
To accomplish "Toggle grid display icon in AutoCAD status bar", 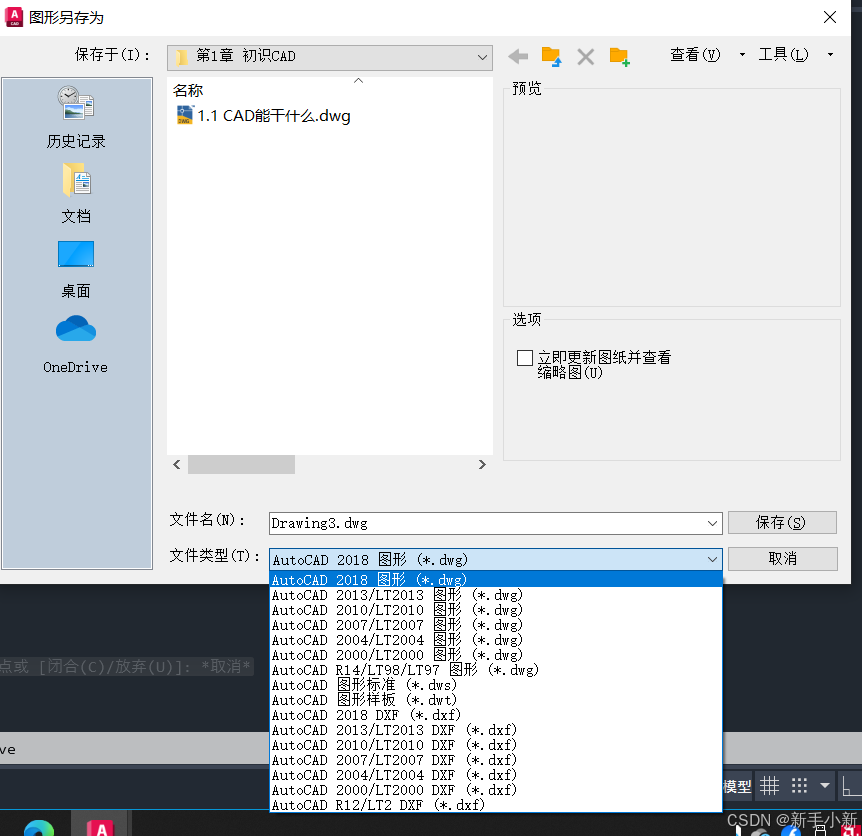I will [769, 786].
